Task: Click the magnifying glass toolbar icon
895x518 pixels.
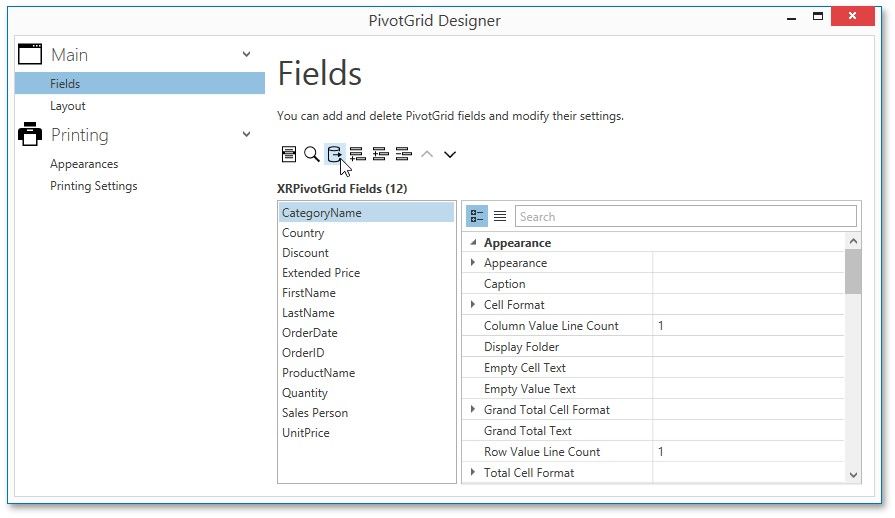Action: click(x=311, y=154)
